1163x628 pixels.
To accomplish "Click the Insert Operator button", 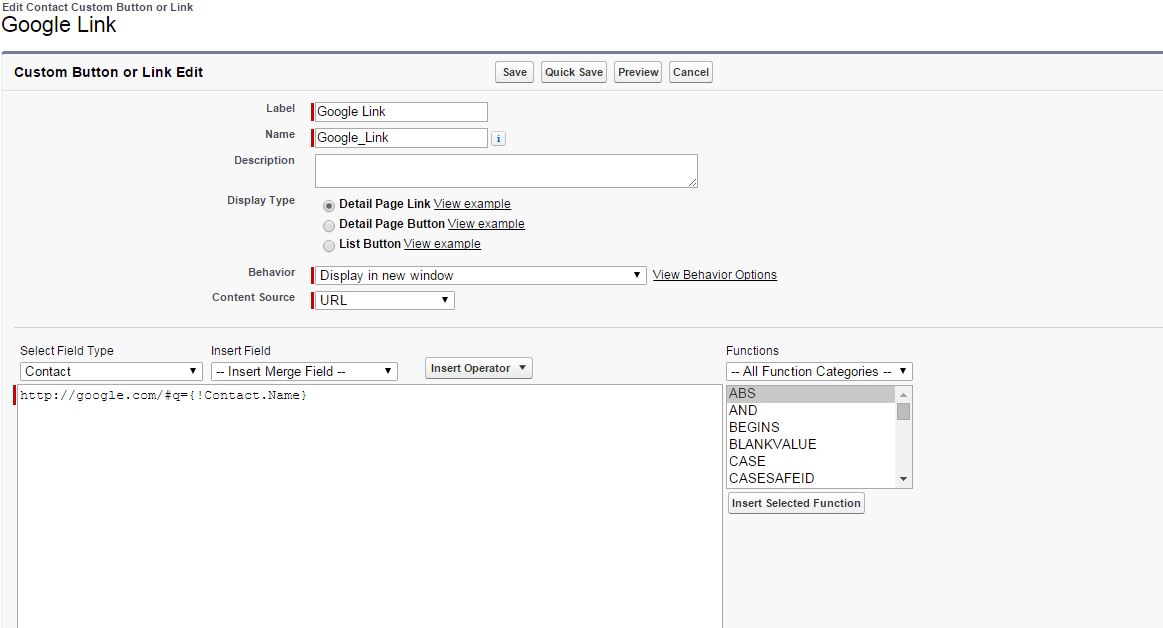I will click(x=478, y=368).
